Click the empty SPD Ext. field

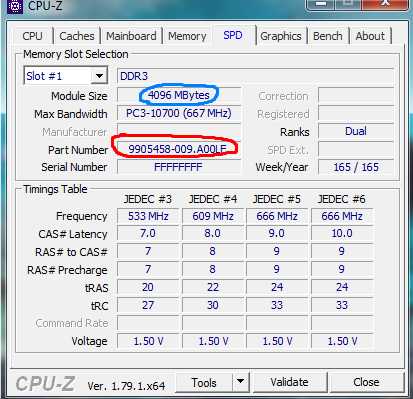(356, 149)
